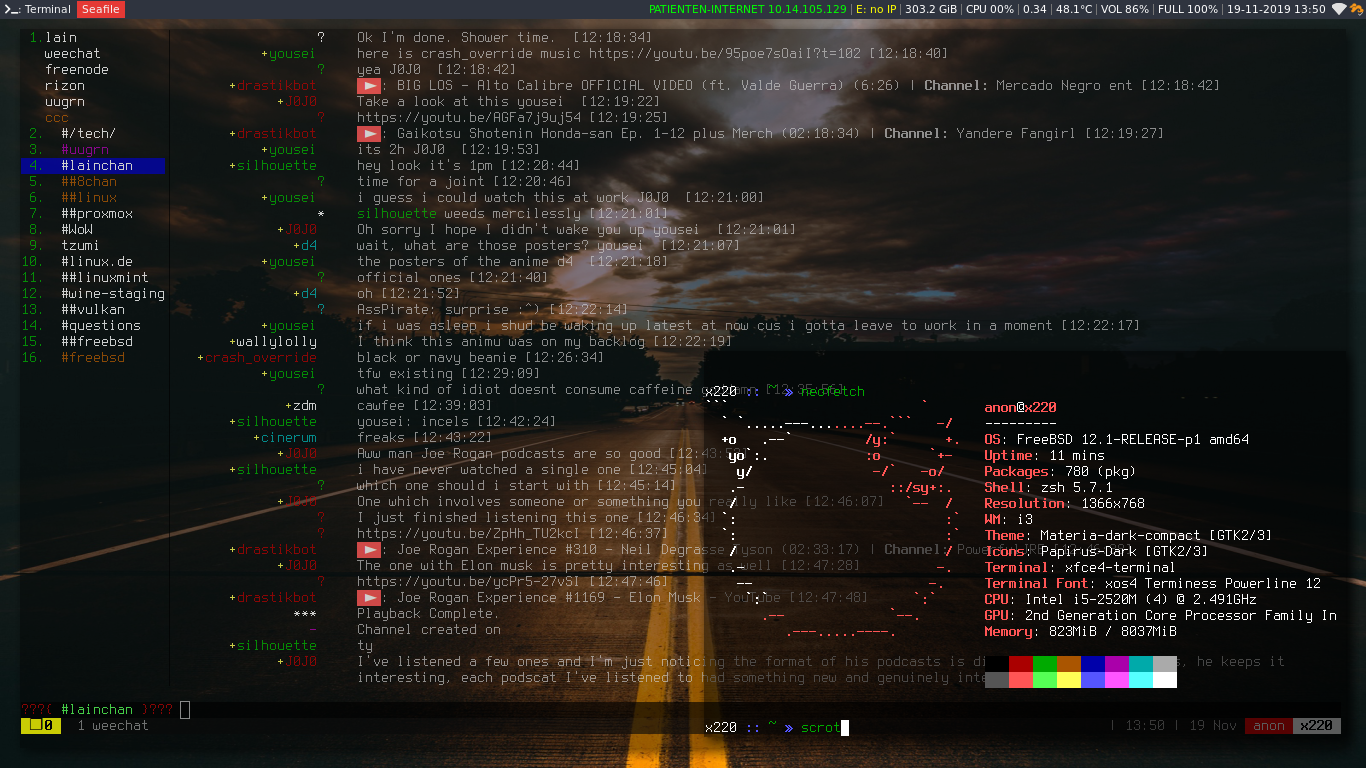This screenshot has height=768, width=1366.
Task: Click the E: no IP status entry
Action: pos(876,9)
